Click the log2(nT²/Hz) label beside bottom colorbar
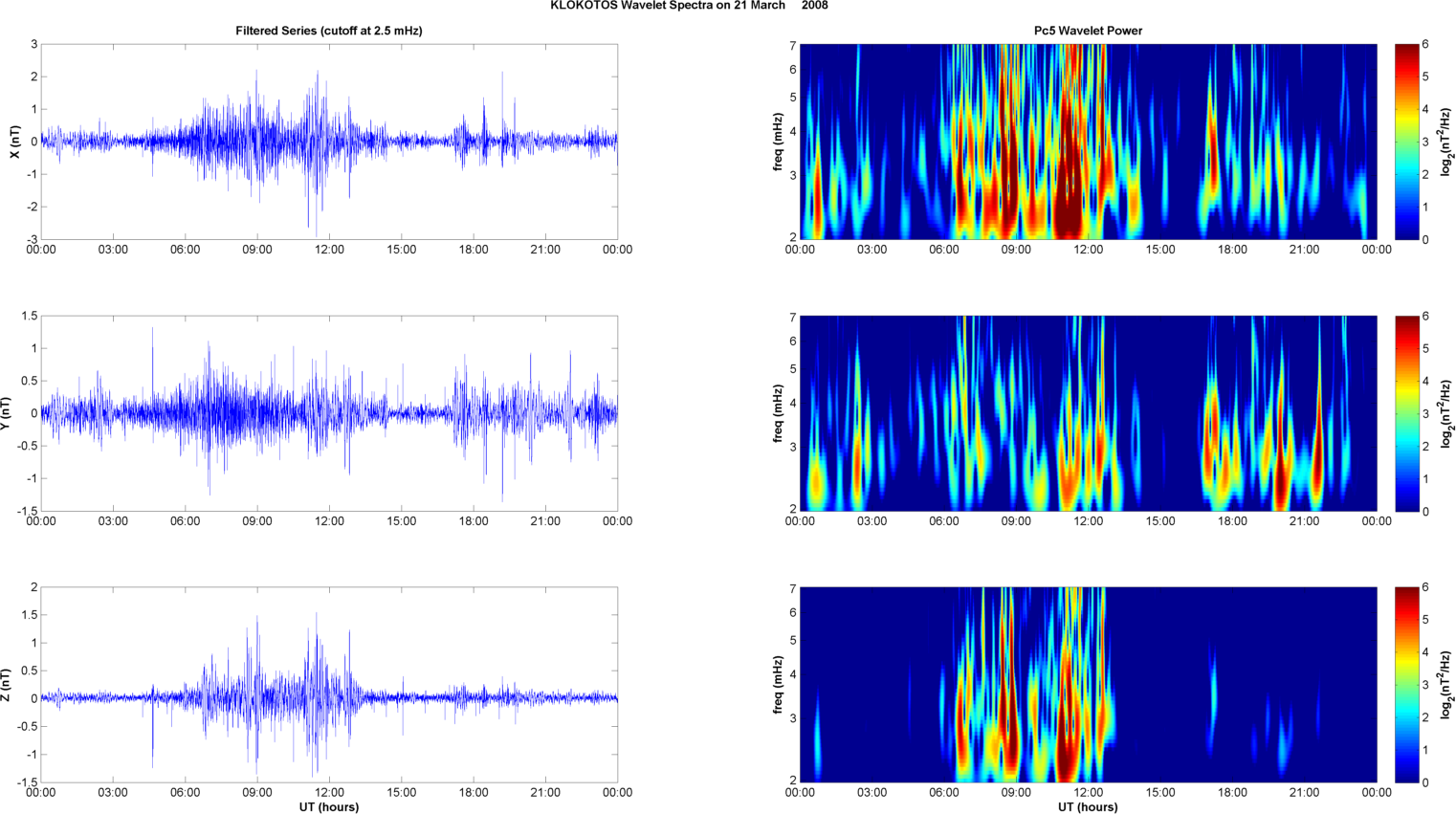 point(1447,685)
